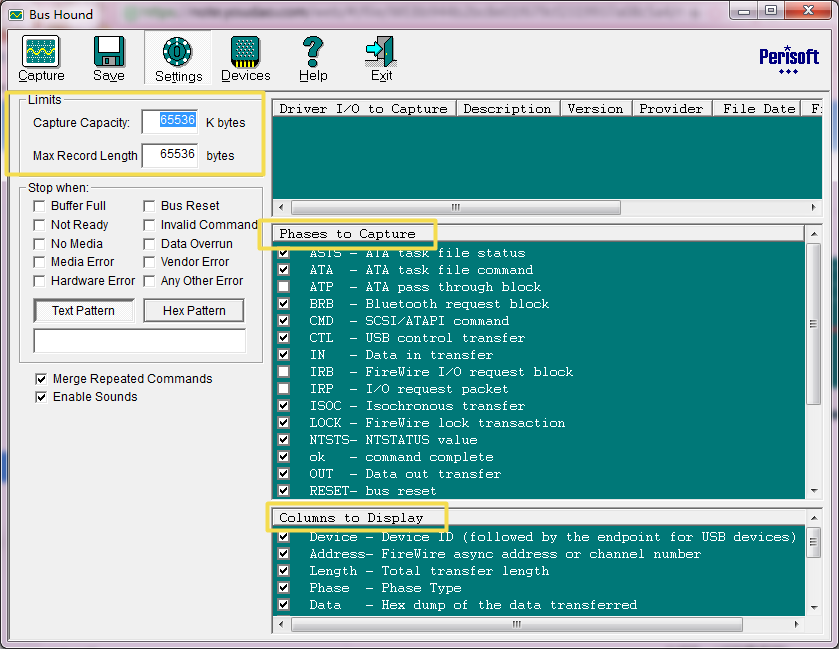Click driver list scroll left arrow

coord(281,207)
